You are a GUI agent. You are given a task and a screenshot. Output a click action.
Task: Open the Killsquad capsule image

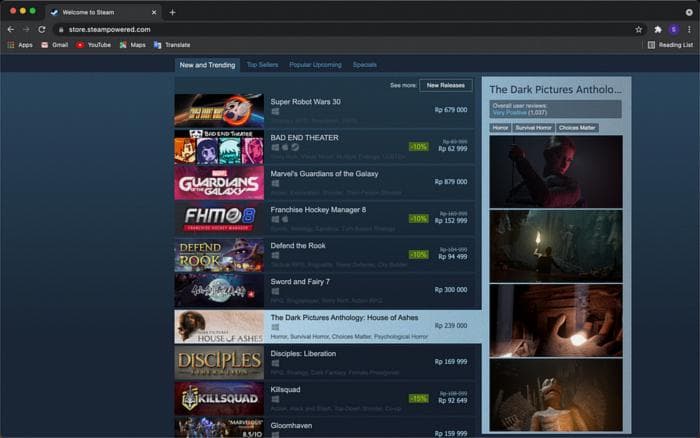coord(219,398)
